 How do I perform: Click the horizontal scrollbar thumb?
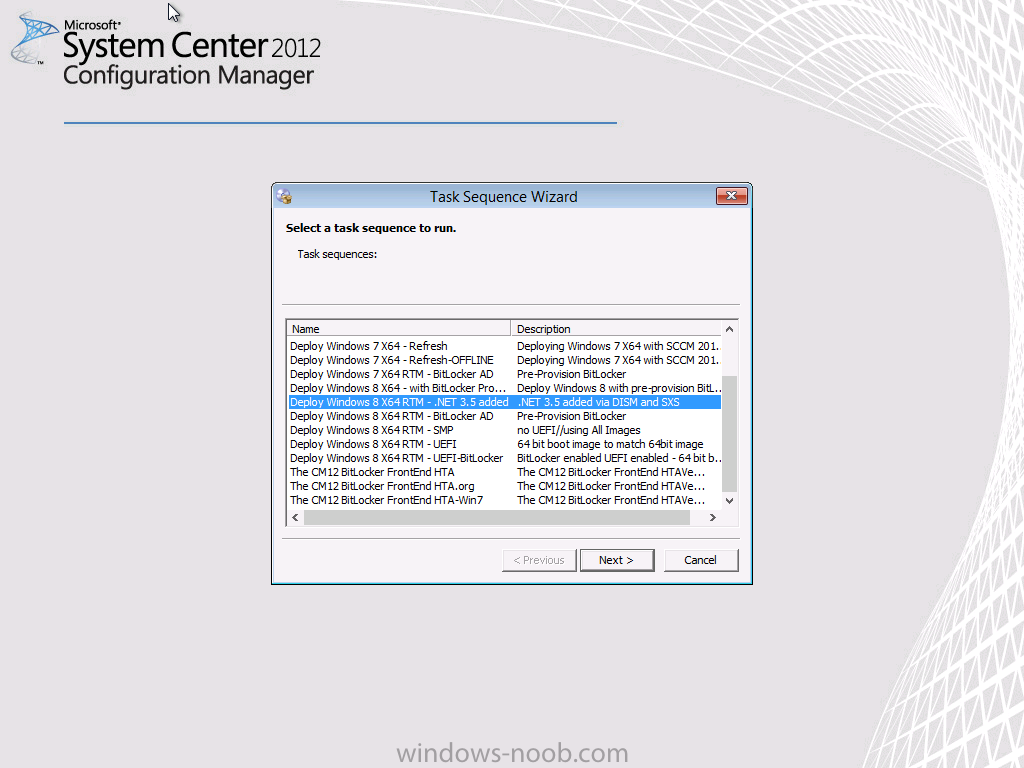tap(497, 517)
